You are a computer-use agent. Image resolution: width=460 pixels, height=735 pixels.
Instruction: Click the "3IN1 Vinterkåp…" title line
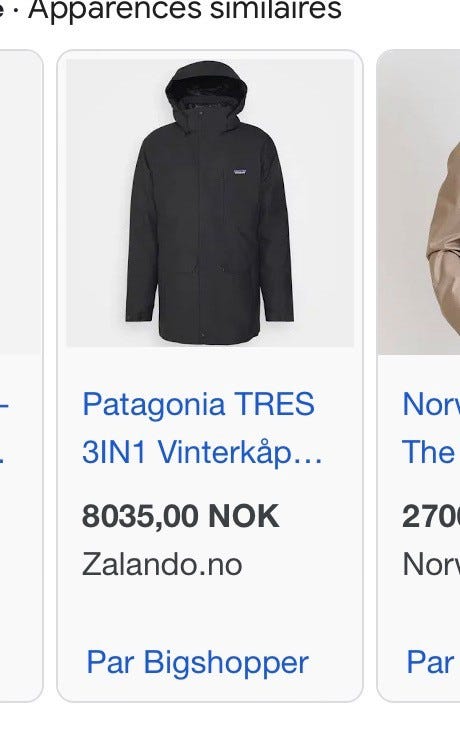tap(203, 452)
